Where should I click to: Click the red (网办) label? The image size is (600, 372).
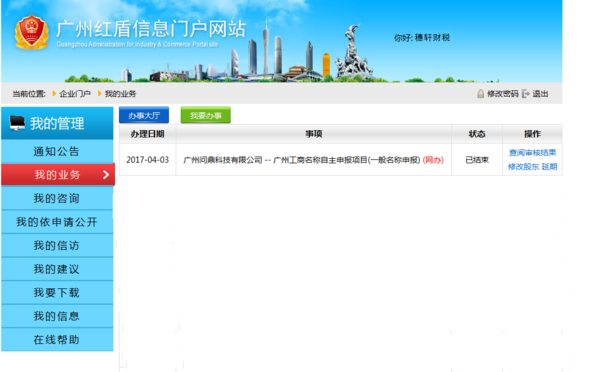click(433, 160)
